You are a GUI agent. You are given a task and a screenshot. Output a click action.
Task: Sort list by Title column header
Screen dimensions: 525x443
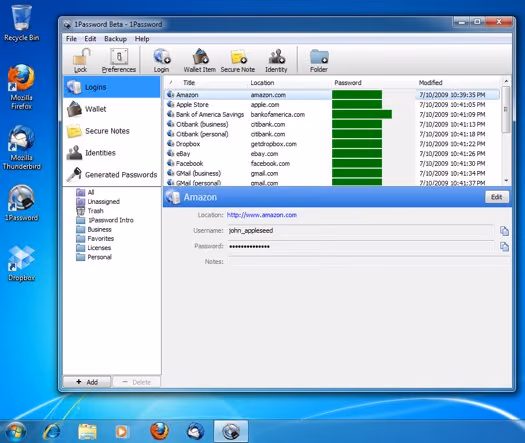pyautogui.click(x=189, y=83)
